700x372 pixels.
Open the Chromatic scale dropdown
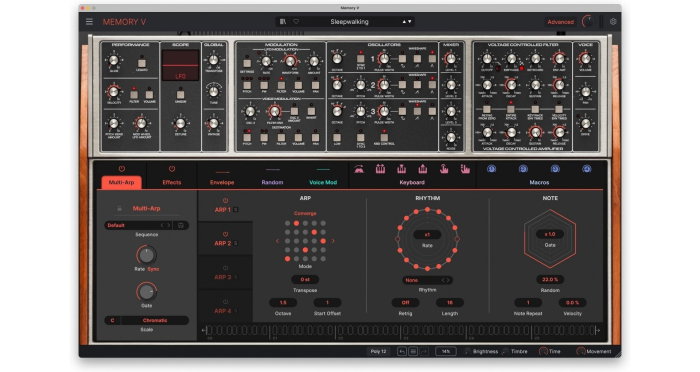point(155,320)
